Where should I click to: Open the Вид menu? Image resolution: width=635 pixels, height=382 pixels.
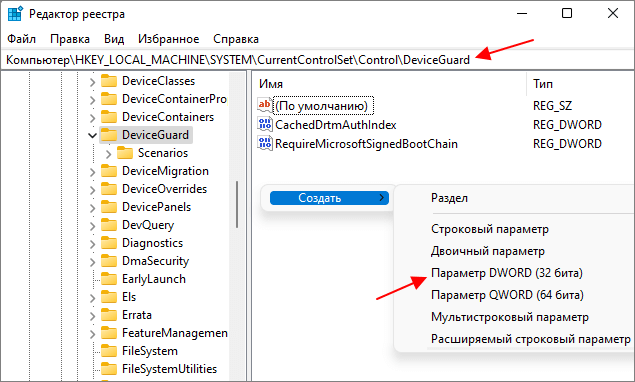pyautogui.click(x=114, y=39)
